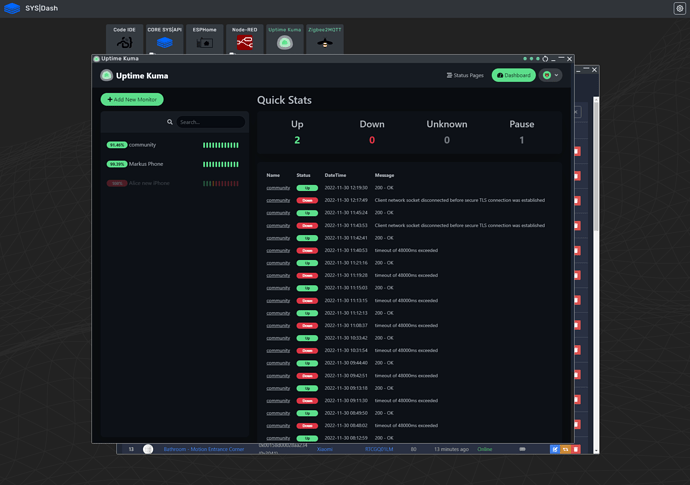Open the RTCGQ01LM model link
The width and height of the screenshot is (690, 485).
click(x=379, y=449)
